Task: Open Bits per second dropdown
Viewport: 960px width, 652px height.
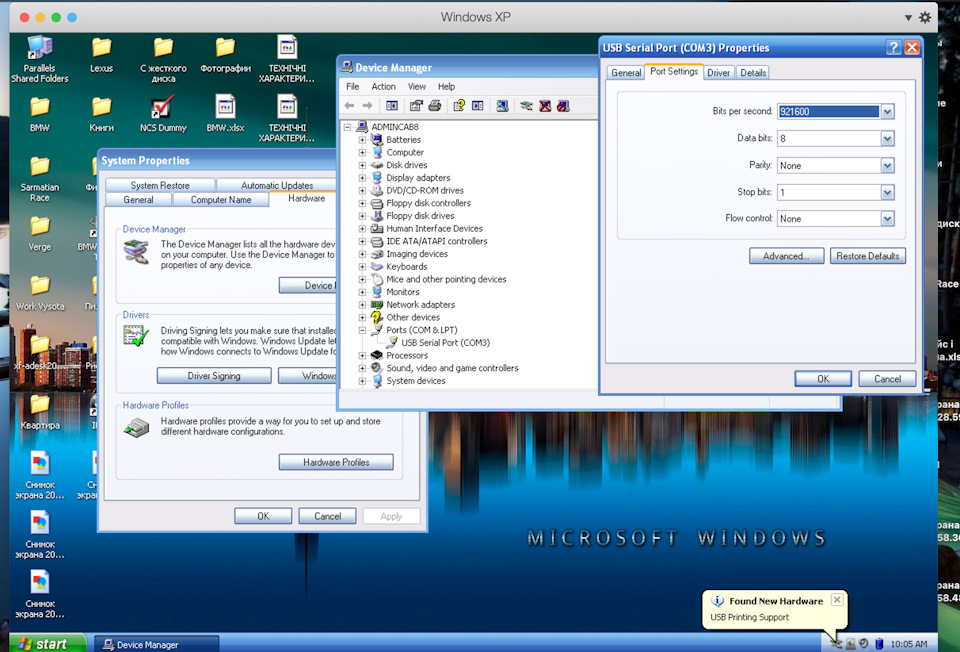Action: click(887, 111)
